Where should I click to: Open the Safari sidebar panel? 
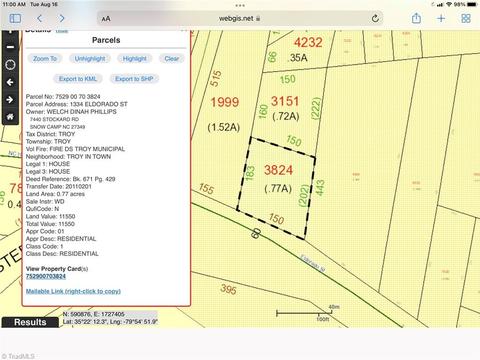pyautogui.click(x=15, y=18)
